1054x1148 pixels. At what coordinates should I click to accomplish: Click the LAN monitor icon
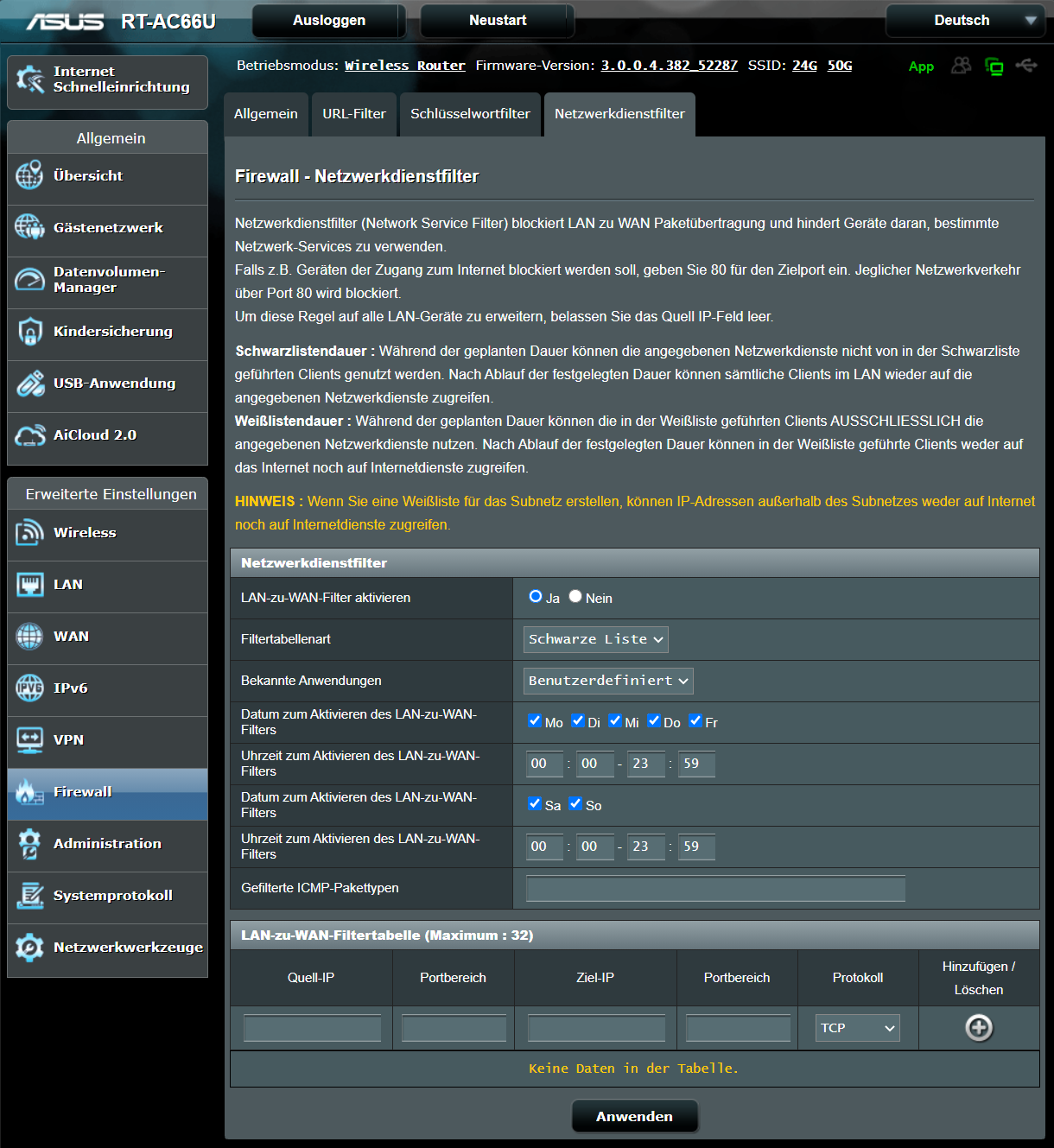coord(29,585)
